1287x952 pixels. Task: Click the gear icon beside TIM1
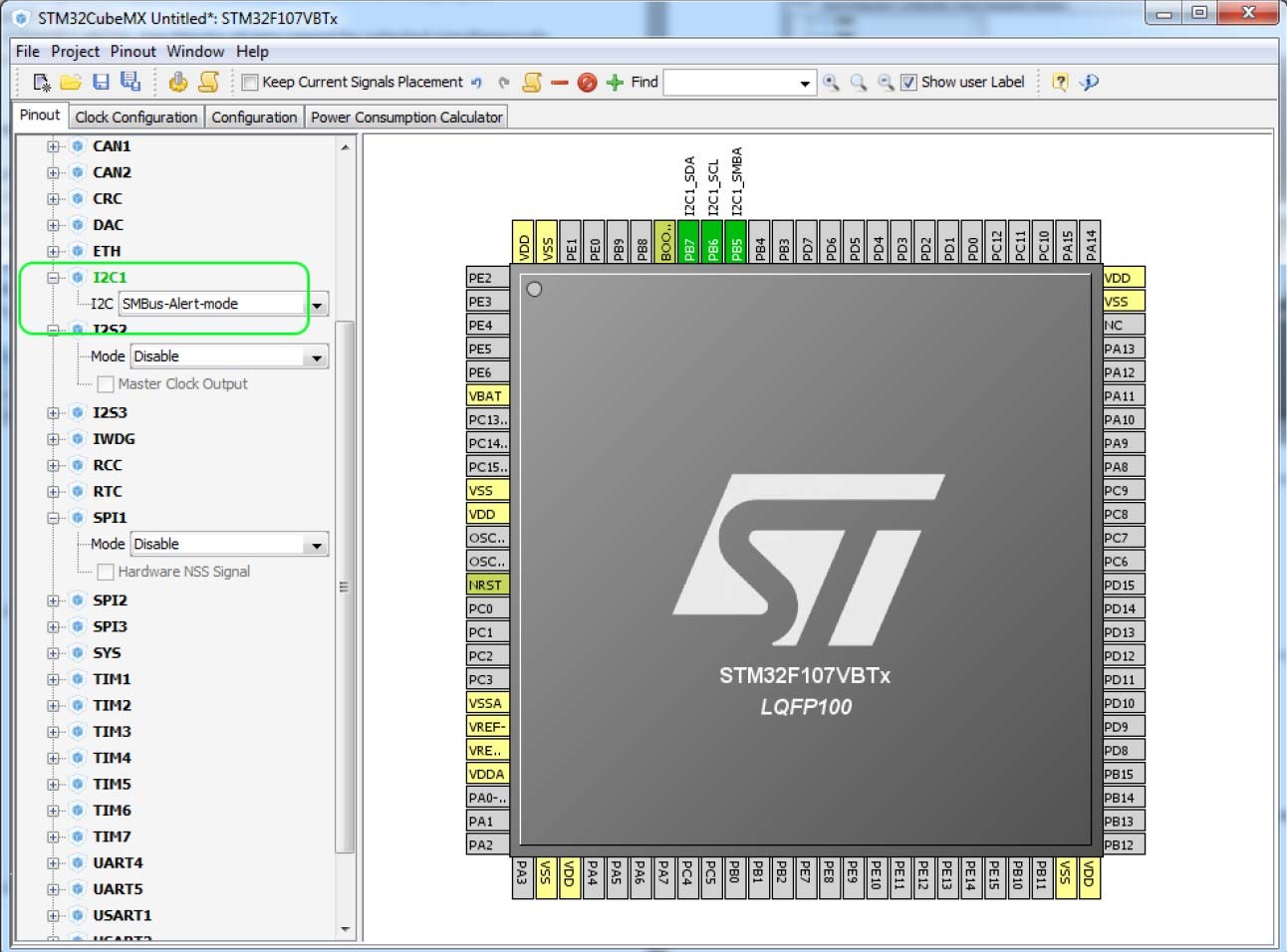pyautogui.click(x=77, y=679)
